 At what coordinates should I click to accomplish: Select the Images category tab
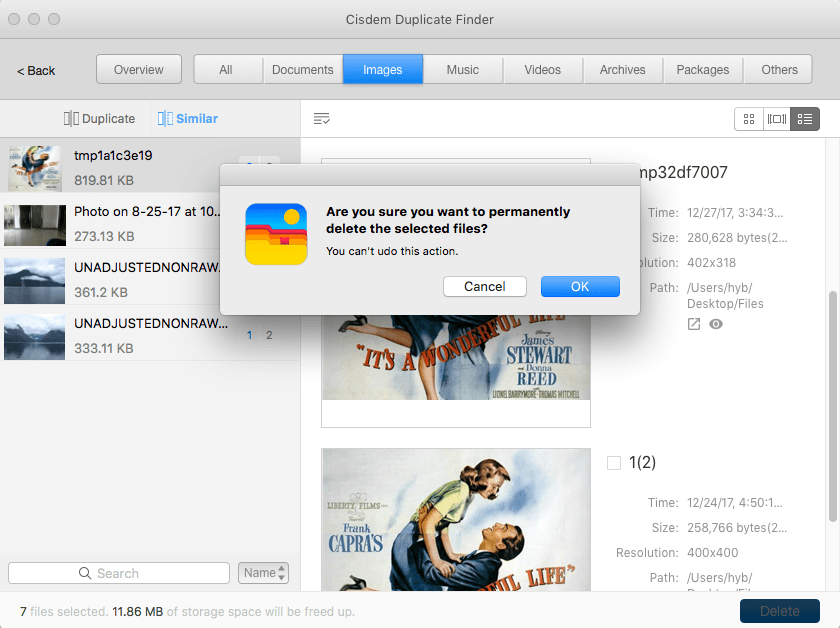(x=382, y=70)
